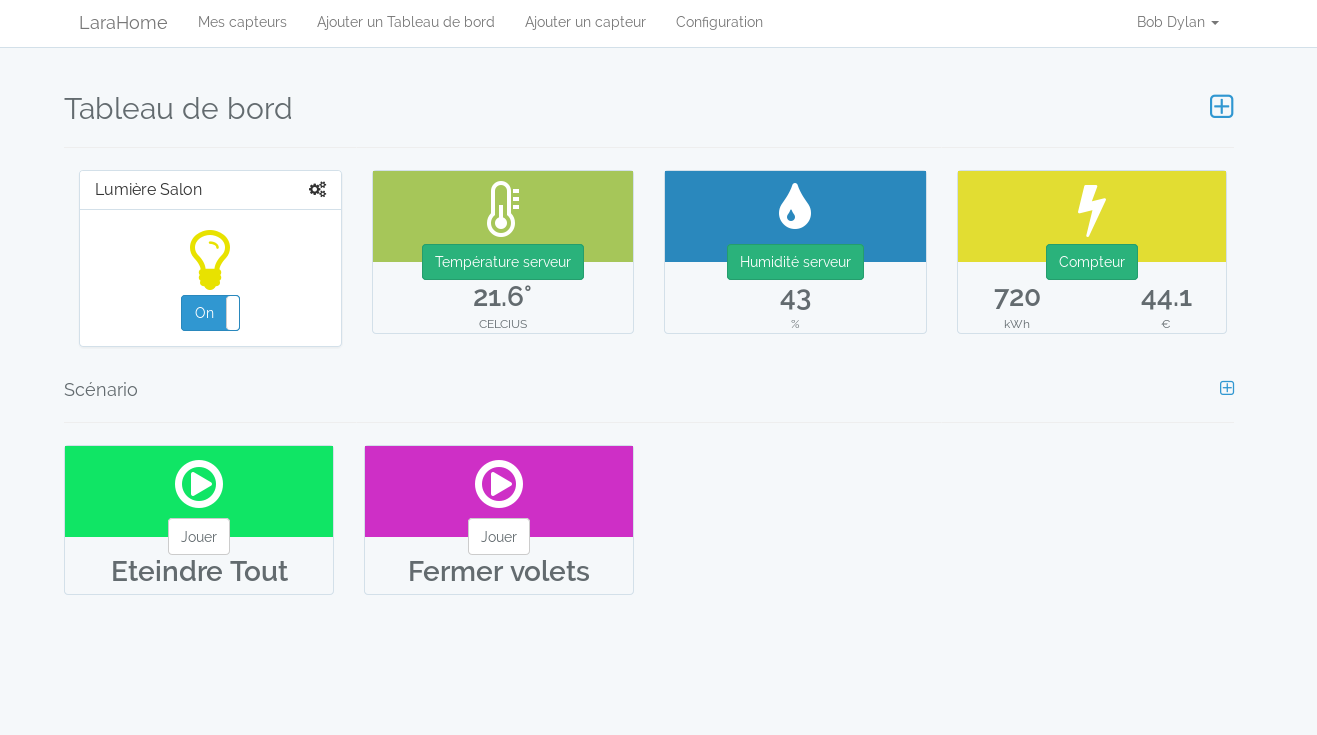
Task: Click the CELCIUS unit label
Action: [503, 324]
